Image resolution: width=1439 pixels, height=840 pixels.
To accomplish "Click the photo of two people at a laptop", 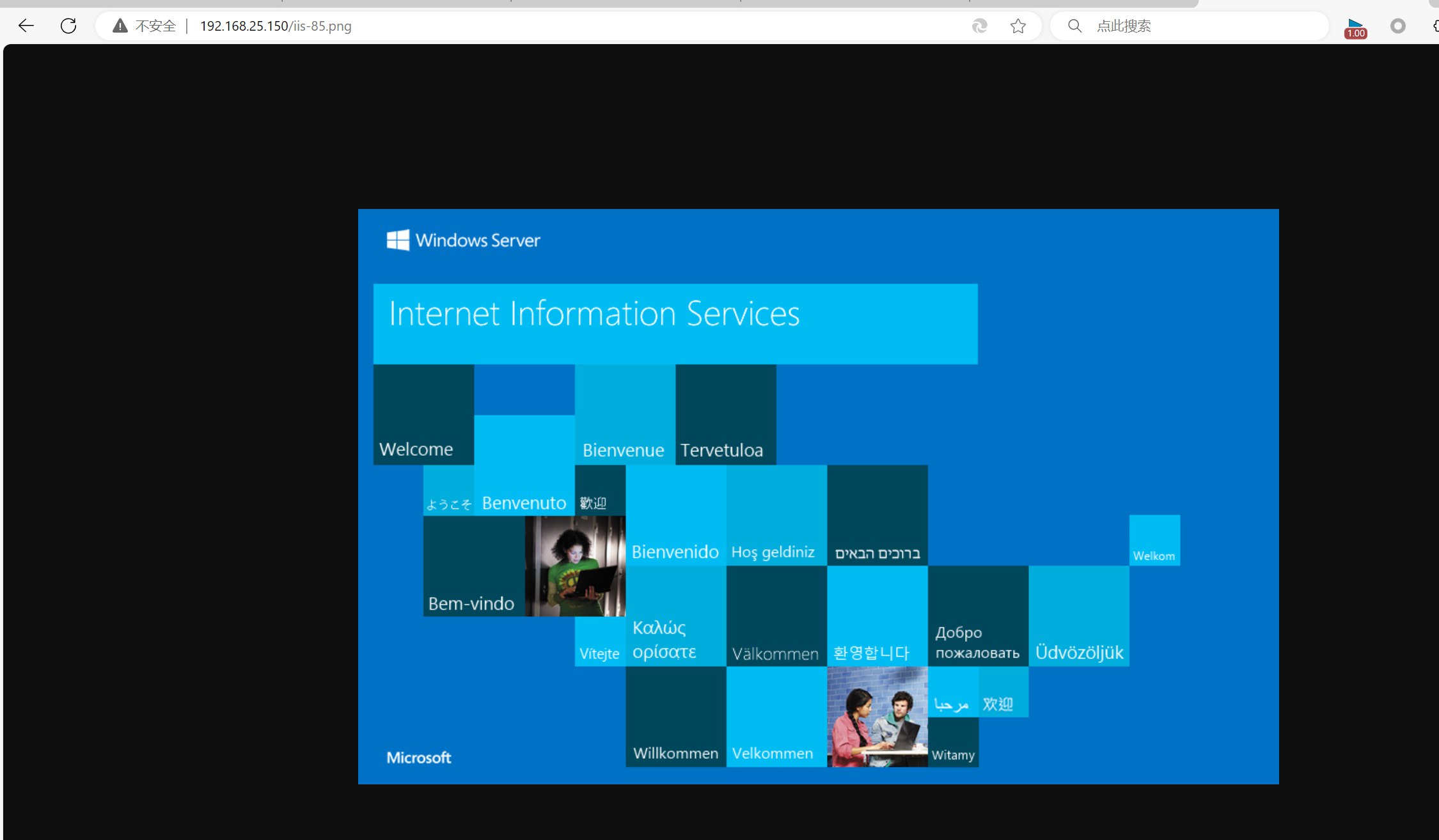I will click(x=877, y=716).
